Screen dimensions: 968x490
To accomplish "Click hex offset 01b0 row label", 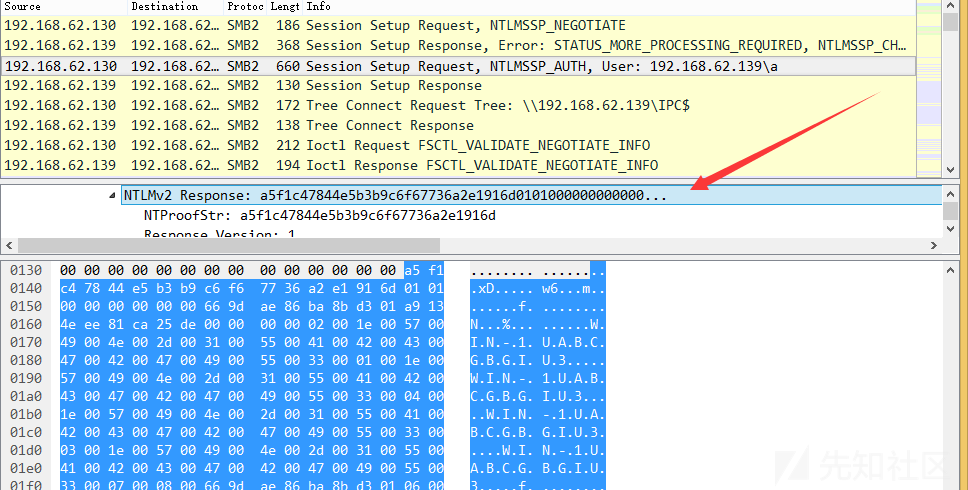I will [x=26, y=414].
